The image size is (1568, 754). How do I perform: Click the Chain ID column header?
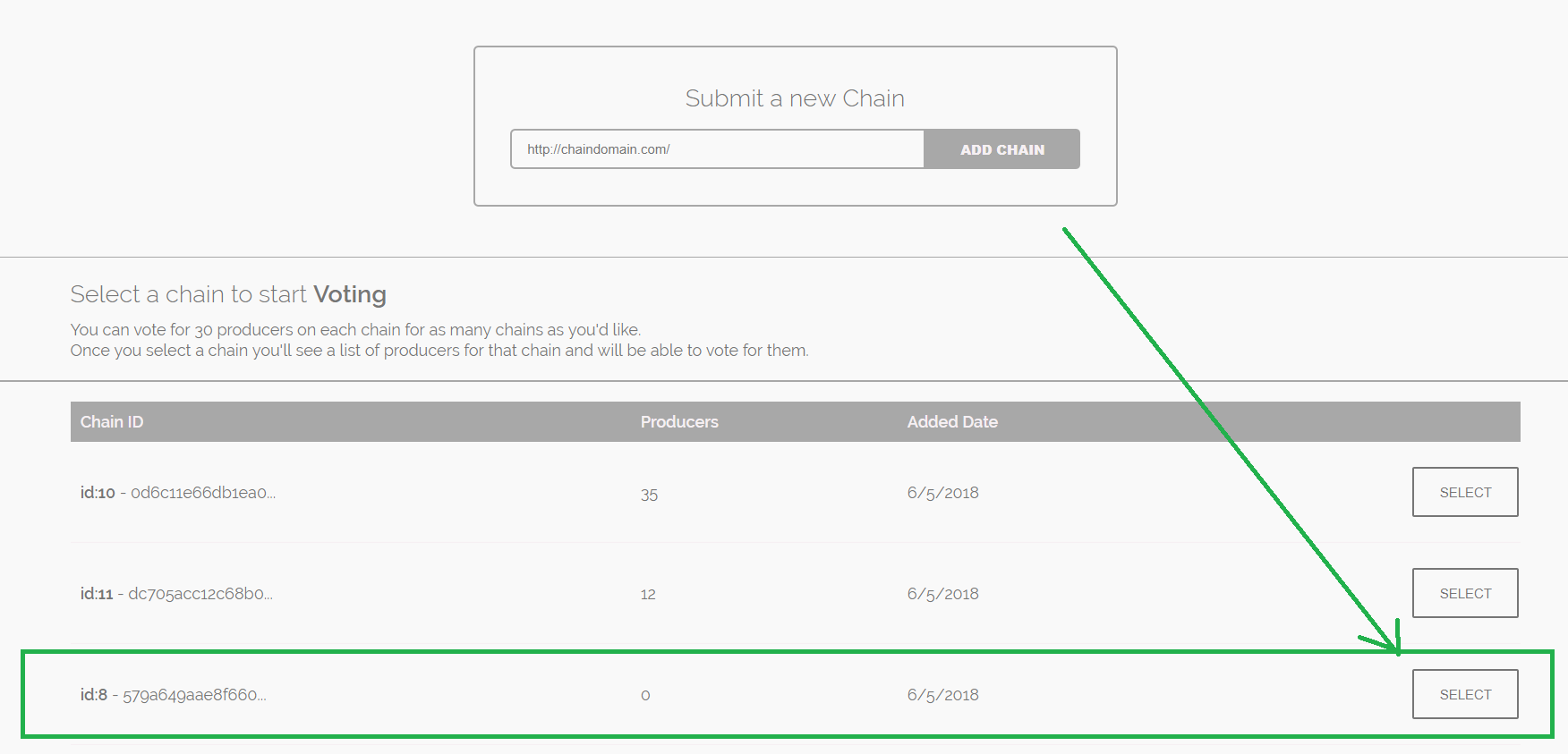point(112,422)
